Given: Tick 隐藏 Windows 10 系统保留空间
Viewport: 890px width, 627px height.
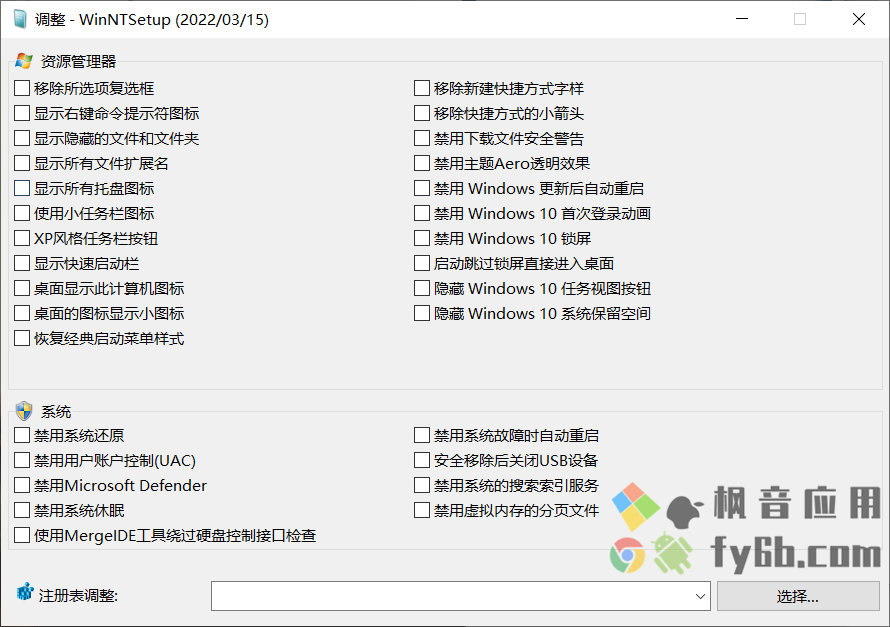Looking at the screenshot, I should pos(422,313).
